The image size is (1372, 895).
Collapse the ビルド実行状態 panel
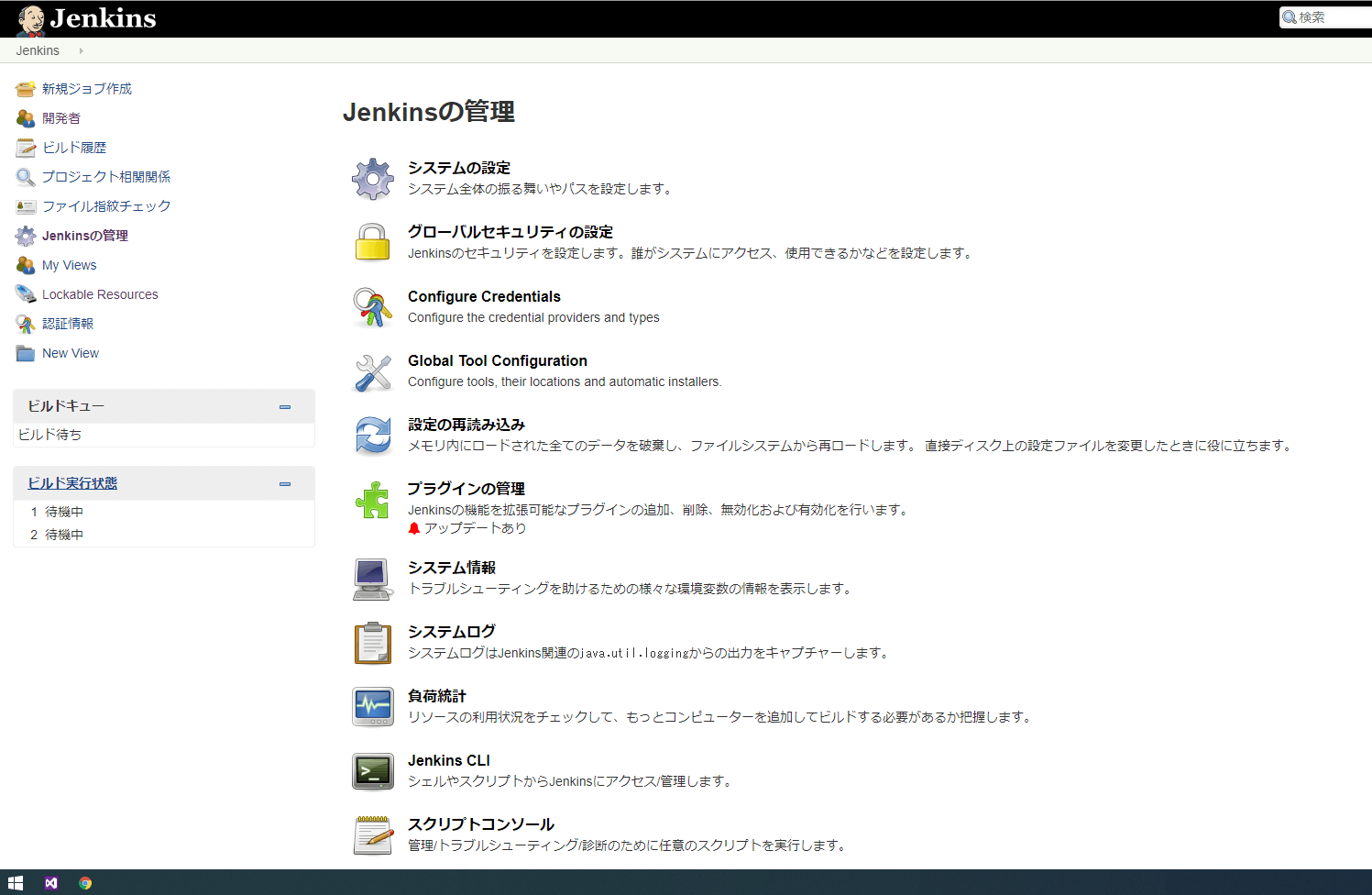coord(285,483)
